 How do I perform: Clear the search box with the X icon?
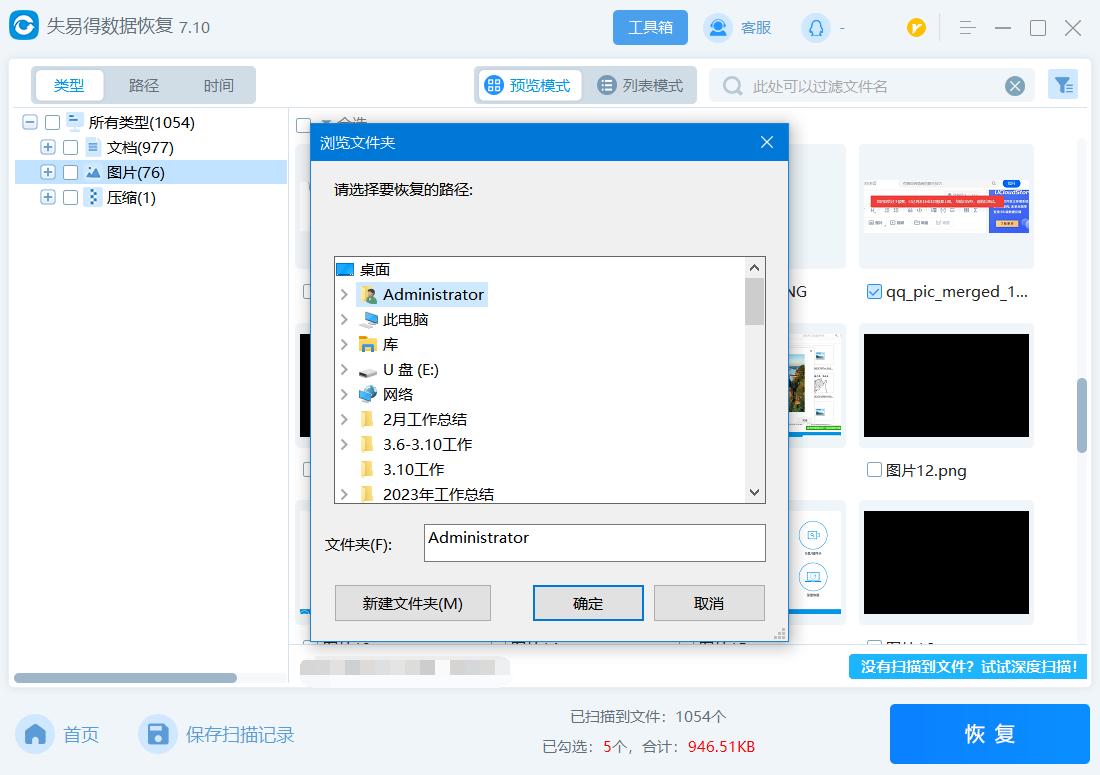1016,85
